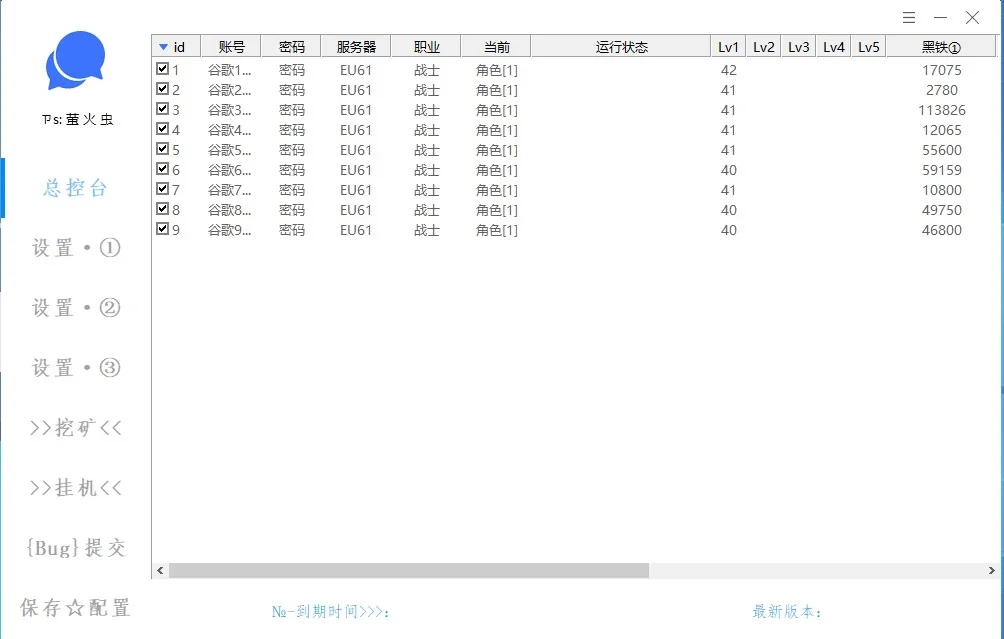This screenshot has height=639, width=1004.
Task: Uncheck the row 8 checkbox
Action: point(163,209)
